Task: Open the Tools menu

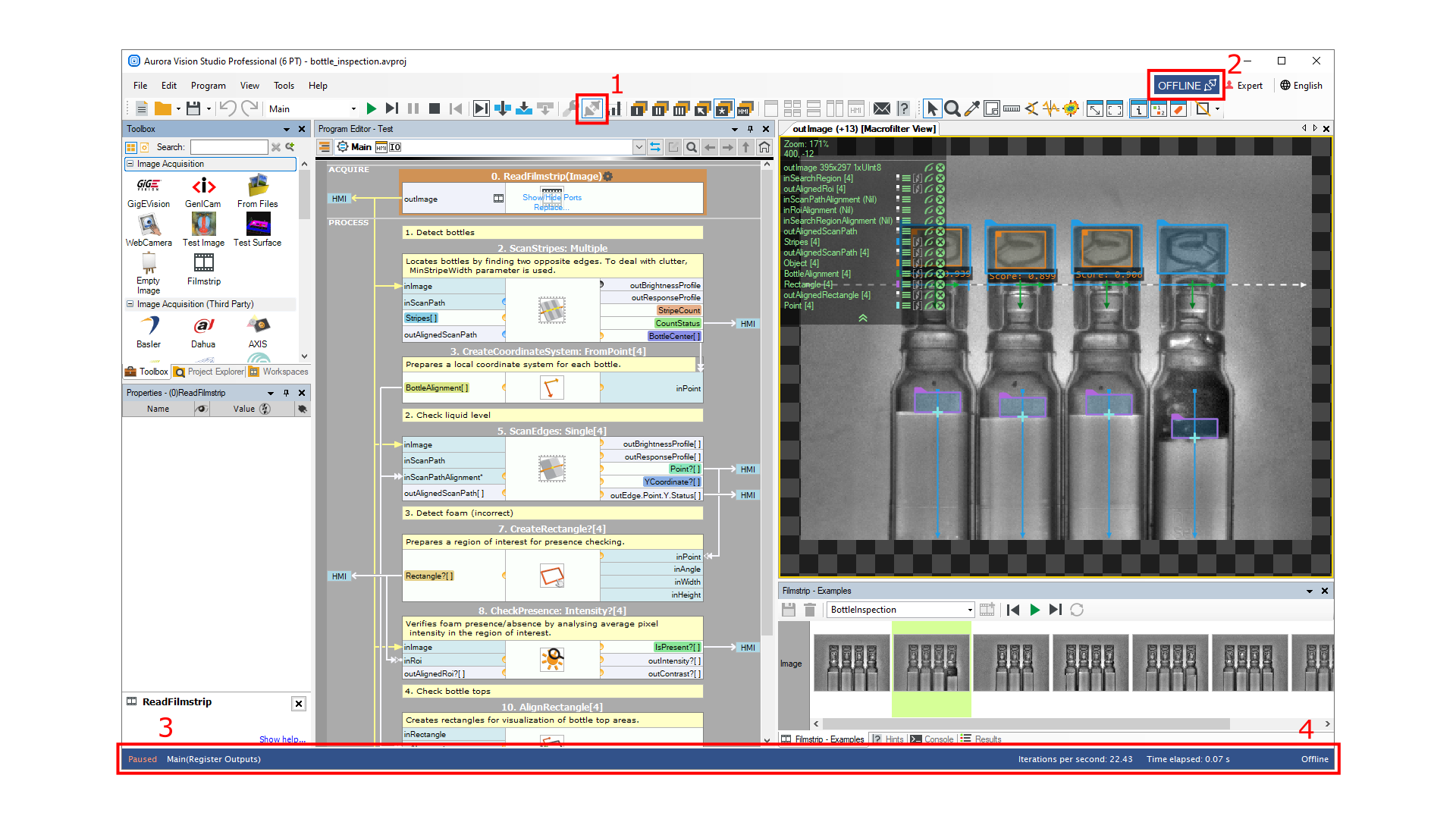Action: tap(284, 86)
